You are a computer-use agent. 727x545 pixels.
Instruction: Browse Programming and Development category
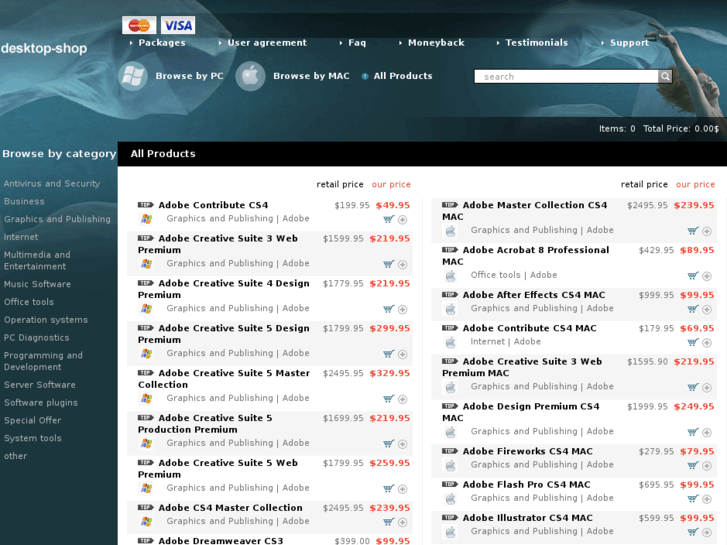pos(43,361)
